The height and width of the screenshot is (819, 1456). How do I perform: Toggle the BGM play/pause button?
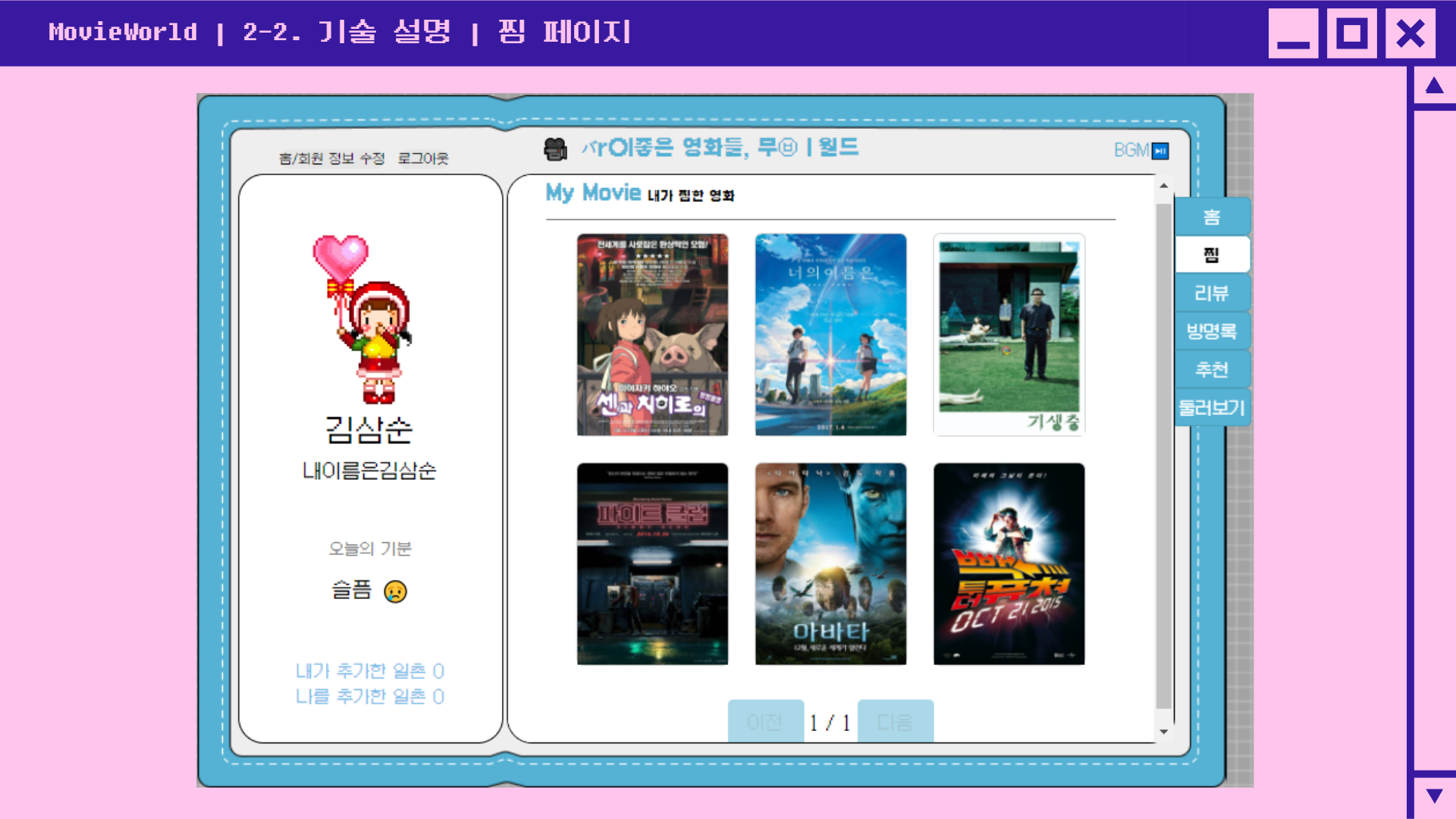tap(1160, 151)
